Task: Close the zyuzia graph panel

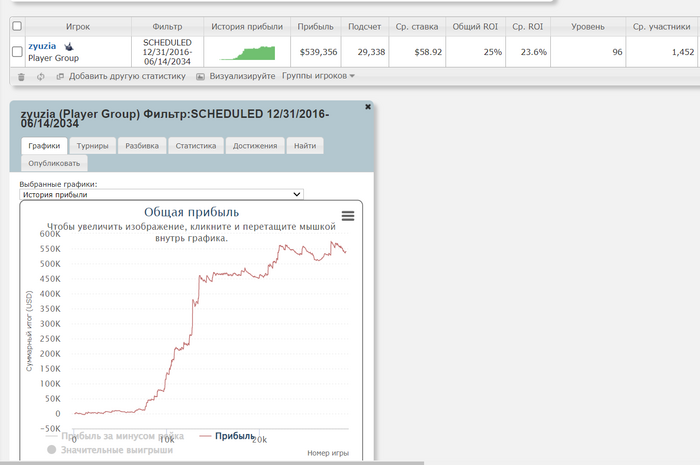Action: click(368, 107)
